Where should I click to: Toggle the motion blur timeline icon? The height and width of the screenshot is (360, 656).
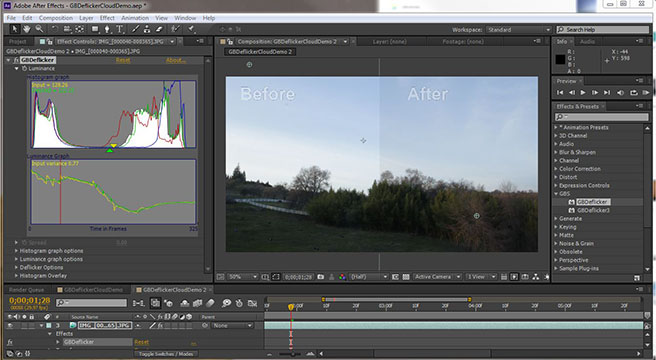coord(210,303)
